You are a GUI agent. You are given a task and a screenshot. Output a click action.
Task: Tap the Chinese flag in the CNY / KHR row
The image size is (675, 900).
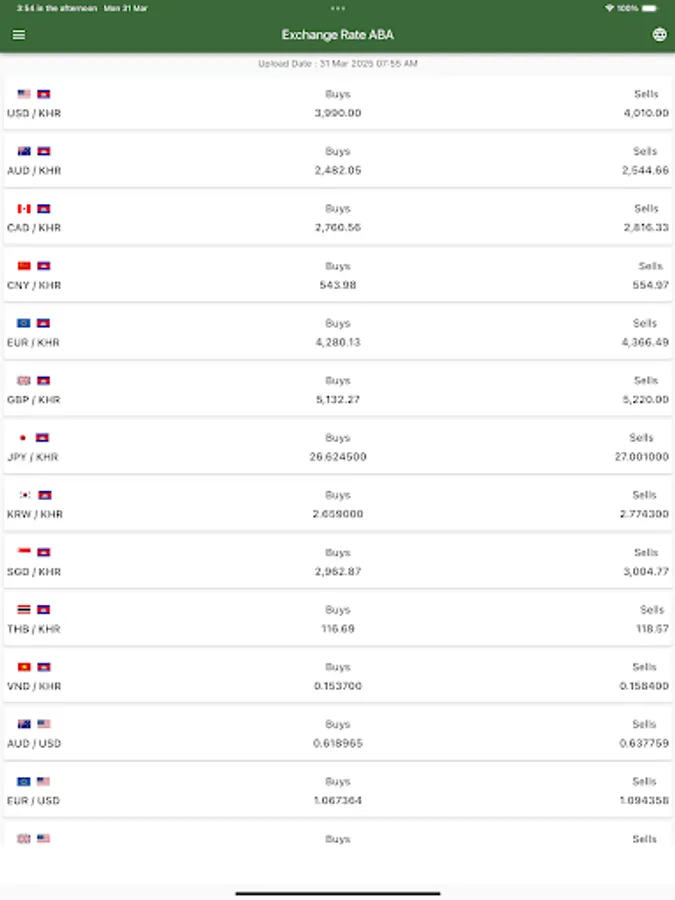click(24, 266)
